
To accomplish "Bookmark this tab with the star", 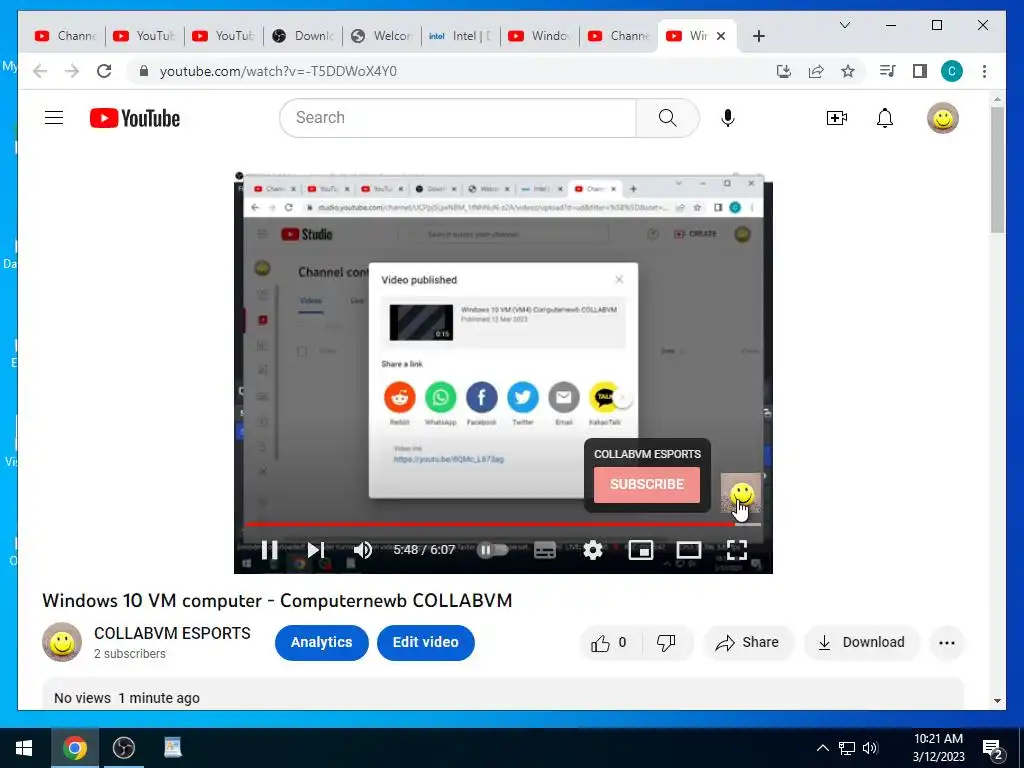I will [848, 71].
